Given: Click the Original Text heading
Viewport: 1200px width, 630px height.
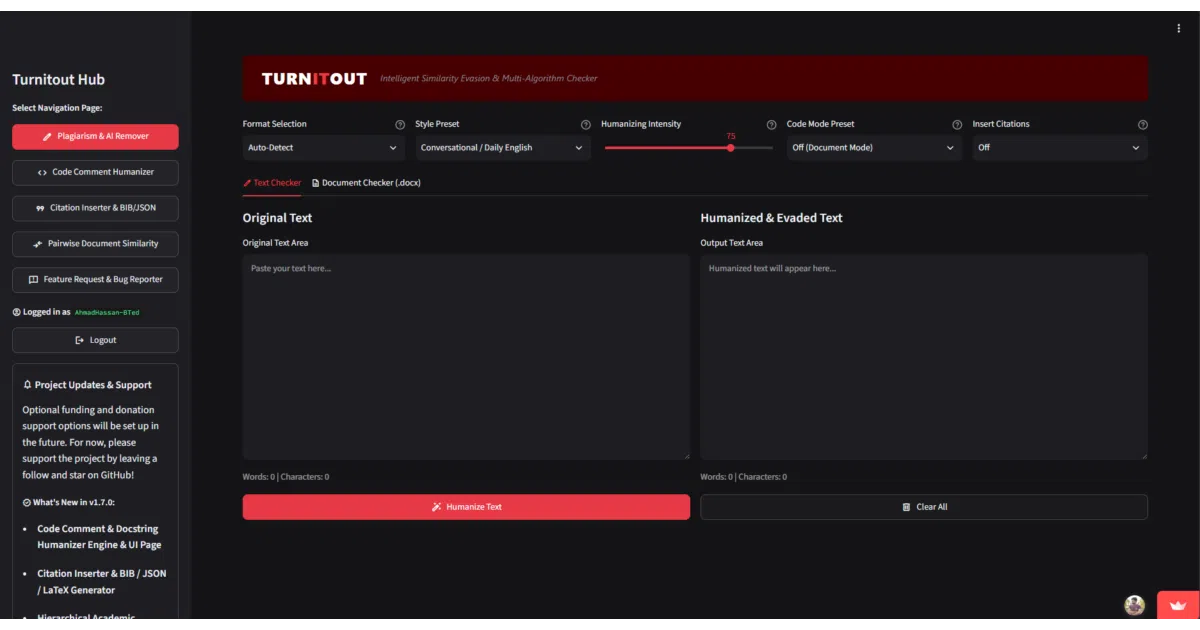Looking at the screenshot, I should click(278, 218).
